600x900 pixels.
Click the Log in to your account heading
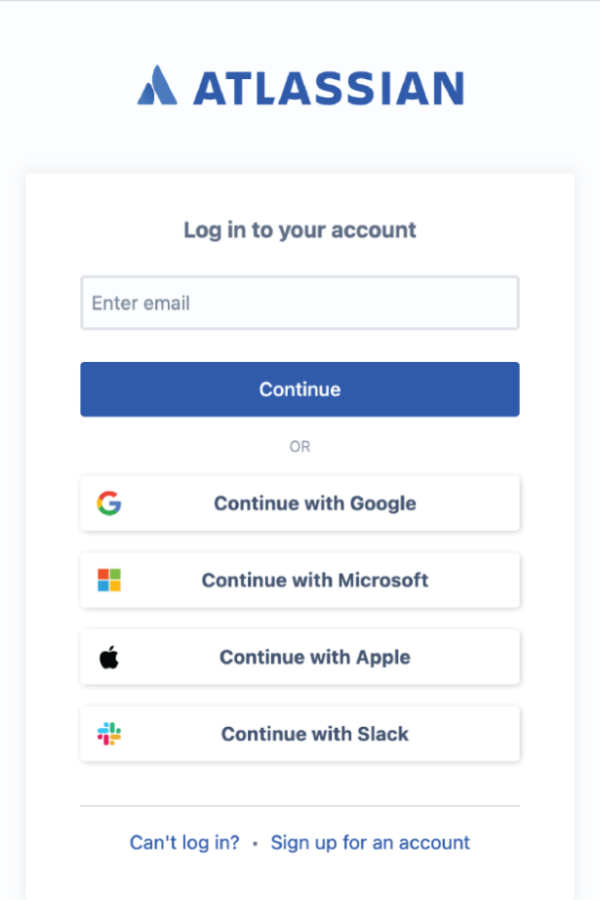coord(300,230)
